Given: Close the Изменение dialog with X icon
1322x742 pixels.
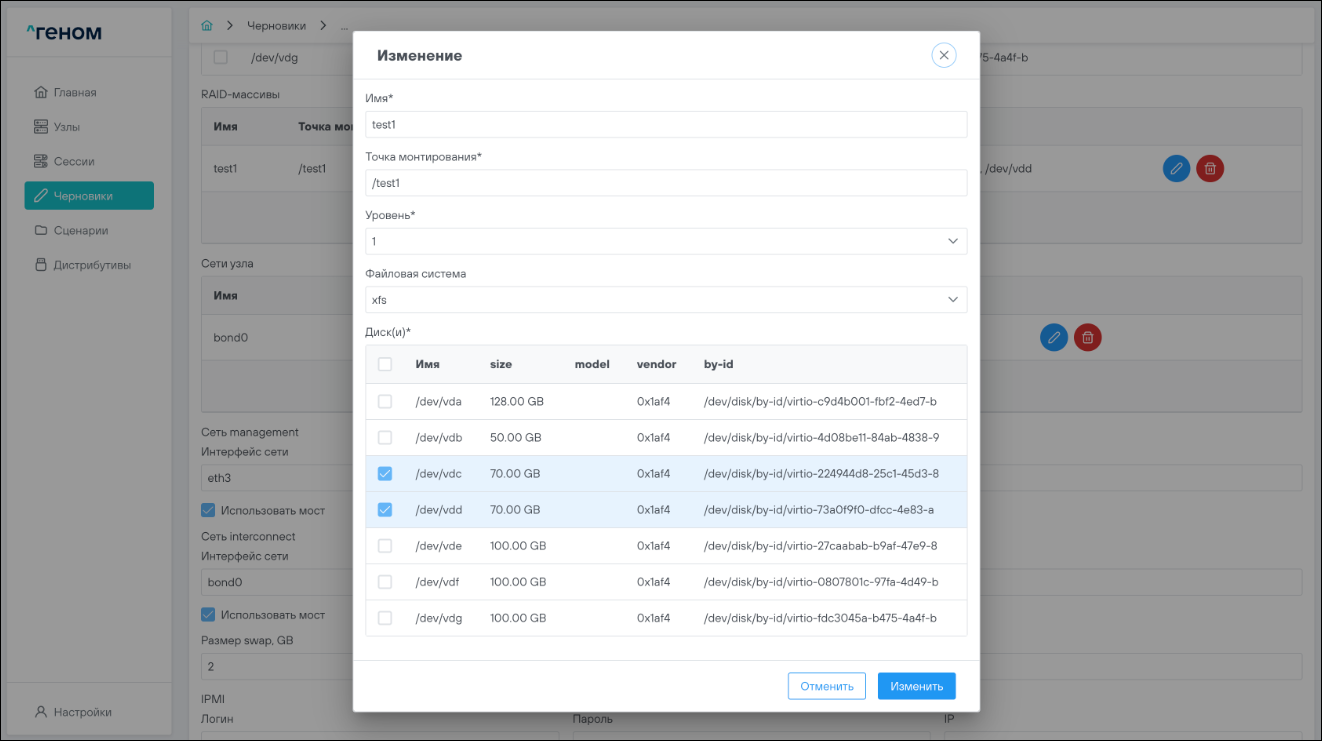Looking at the screenshot, I should (x=943, y=55).
